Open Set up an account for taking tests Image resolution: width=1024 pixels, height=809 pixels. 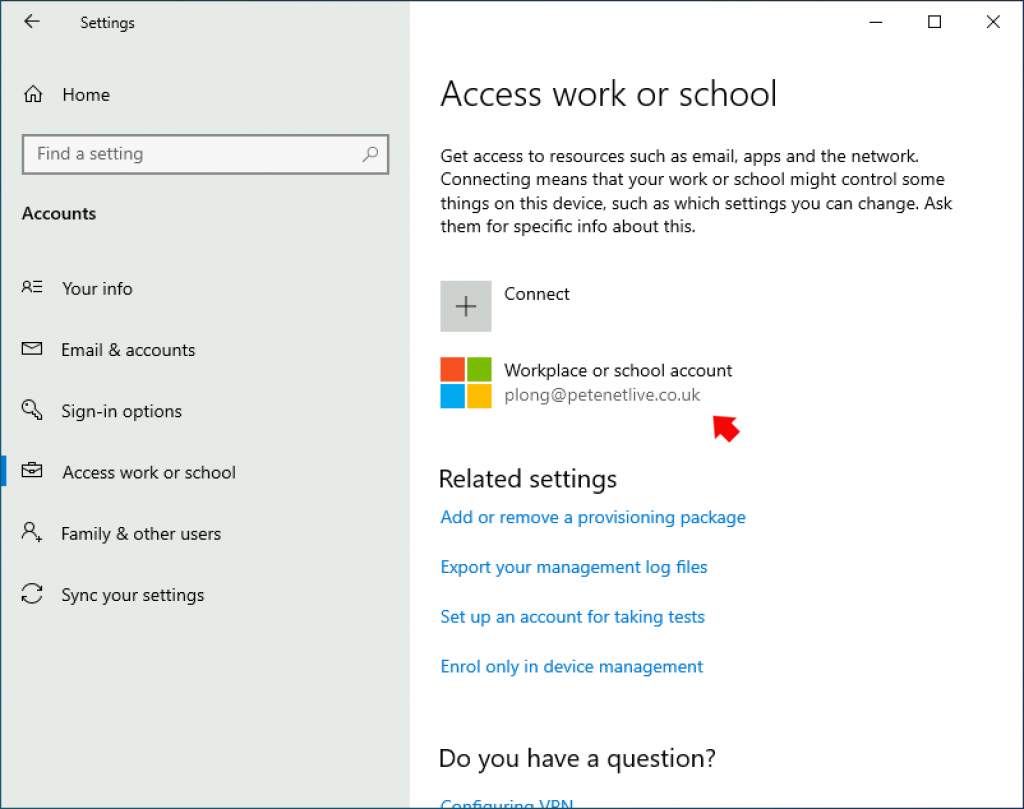pos(572,617)
